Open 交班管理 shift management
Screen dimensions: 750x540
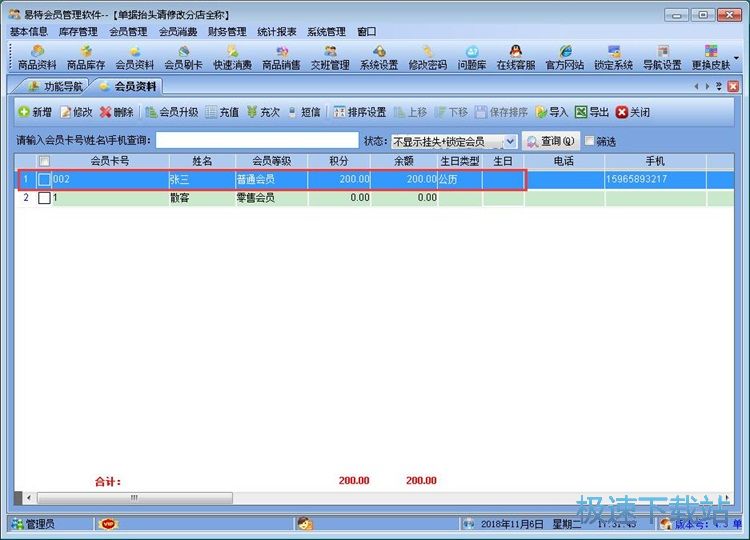point(330,57)
